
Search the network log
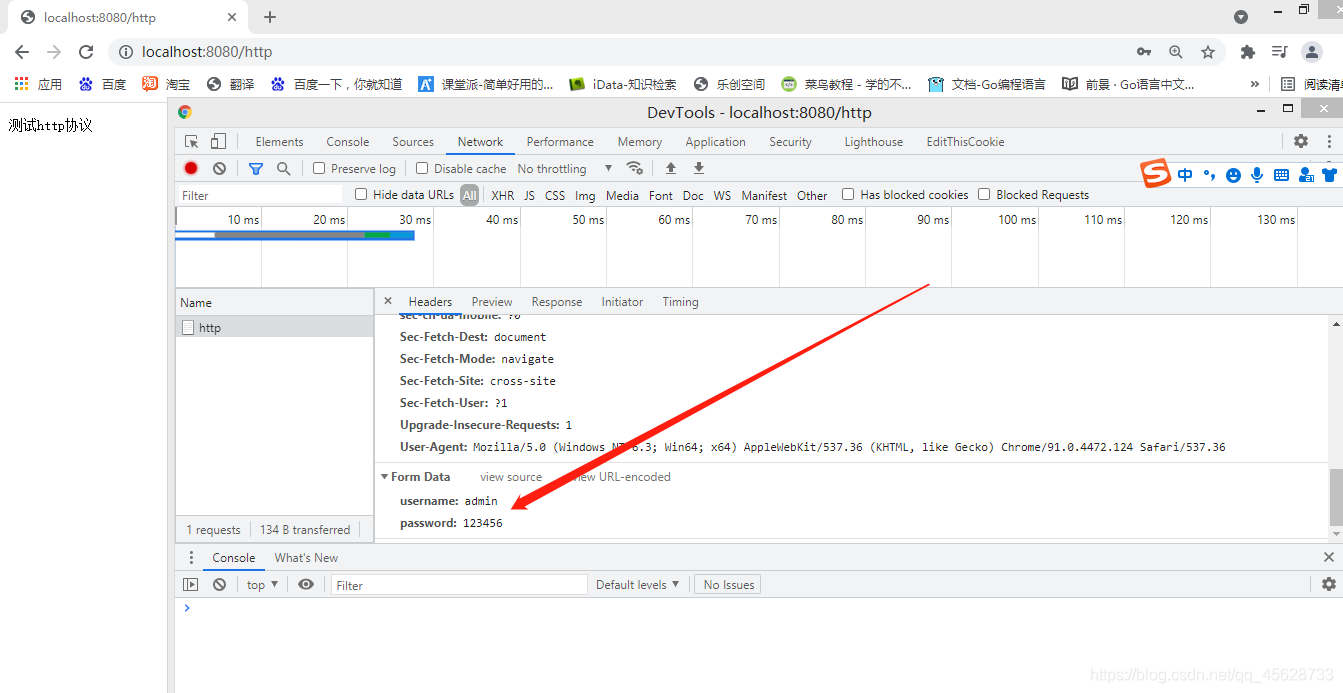click(284, 168)
